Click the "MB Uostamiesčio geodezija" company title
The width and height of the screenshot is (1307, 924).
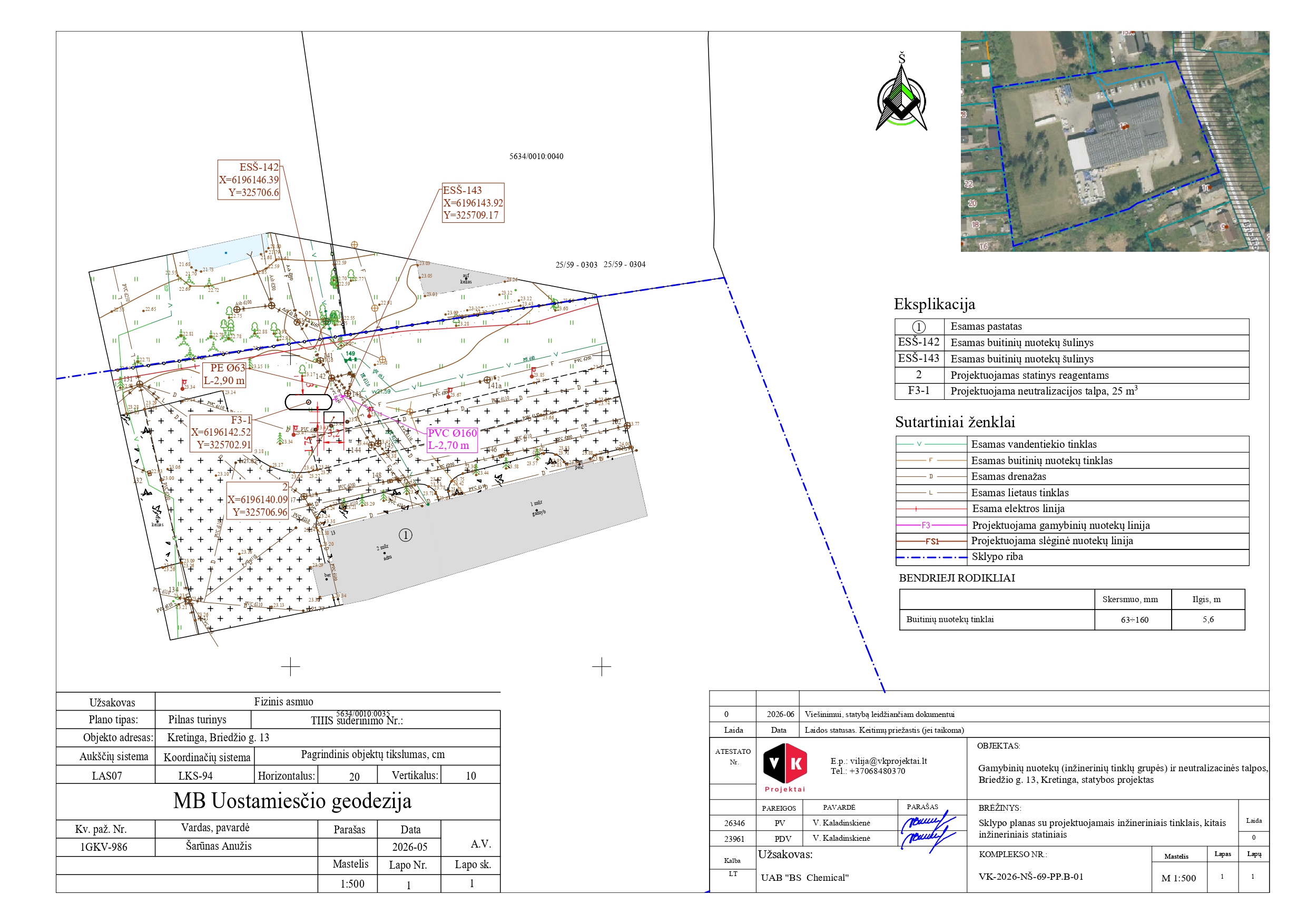click(292, 802)
